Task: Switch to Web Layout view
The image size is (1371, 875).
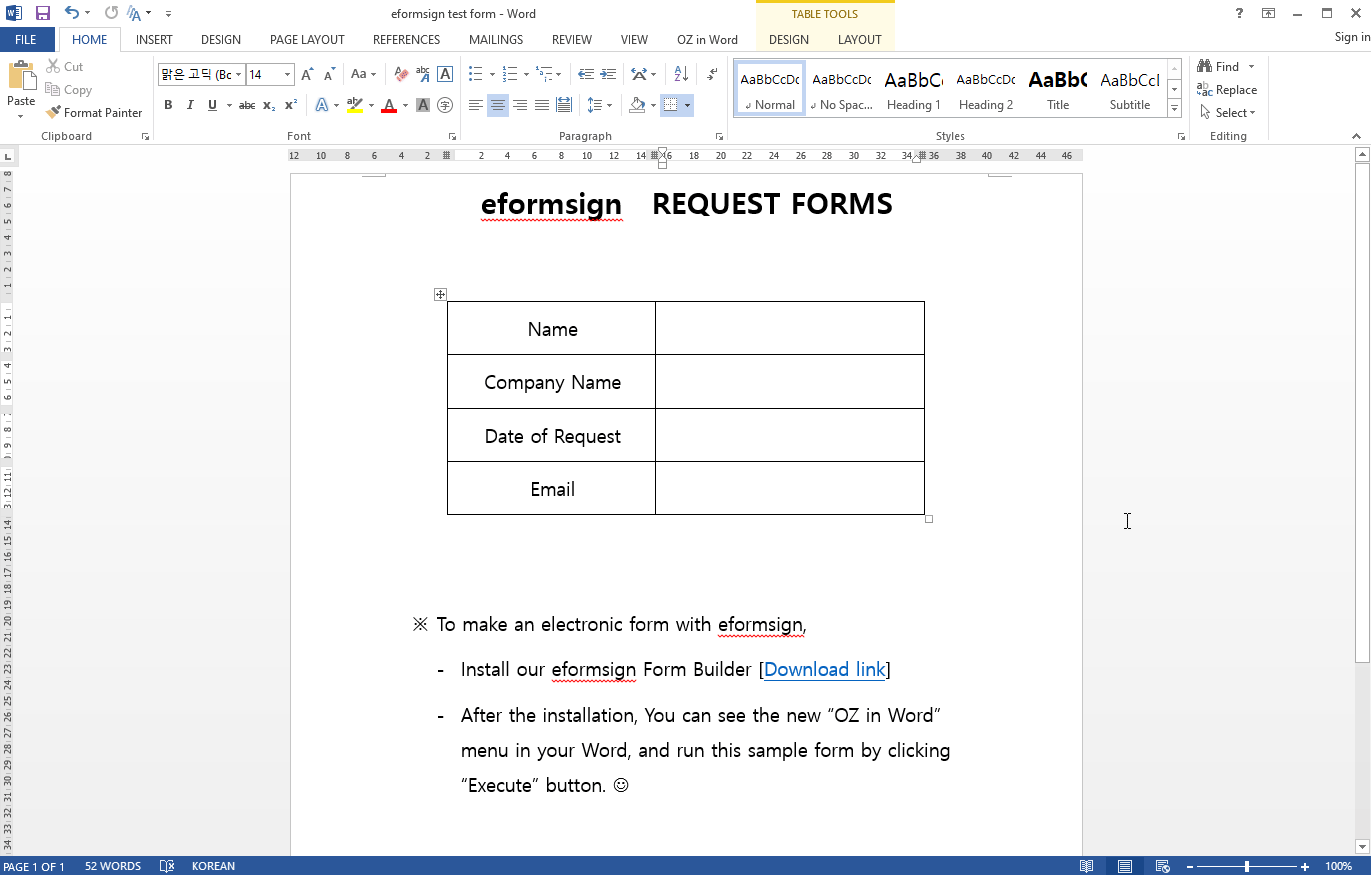Action: [x=1163, y=866]
